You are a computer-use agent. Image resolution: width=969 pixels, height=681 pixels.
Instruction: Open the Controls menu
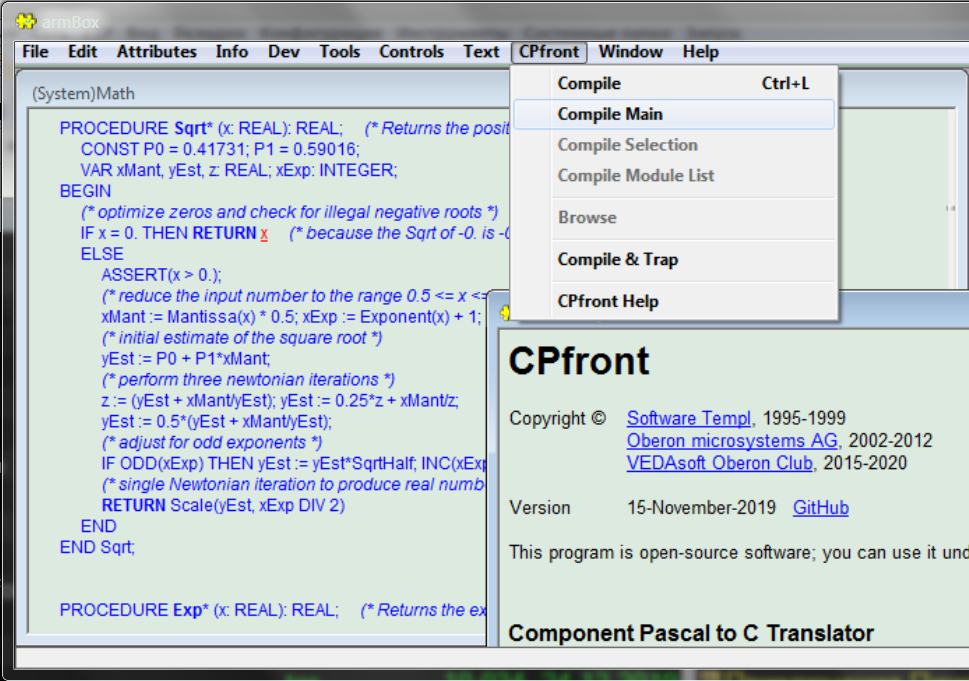412,52
